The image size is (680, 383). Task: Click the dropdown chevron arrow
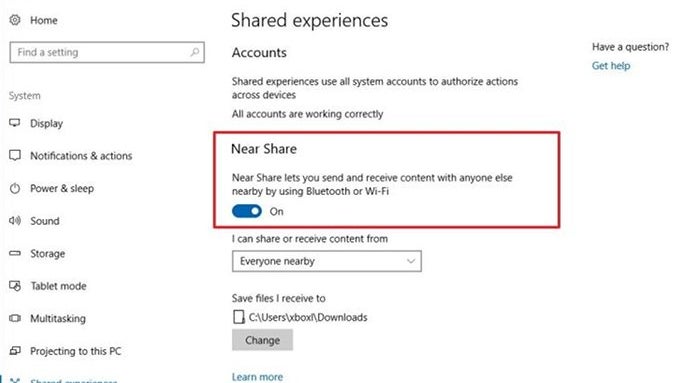tap(411, 261)
